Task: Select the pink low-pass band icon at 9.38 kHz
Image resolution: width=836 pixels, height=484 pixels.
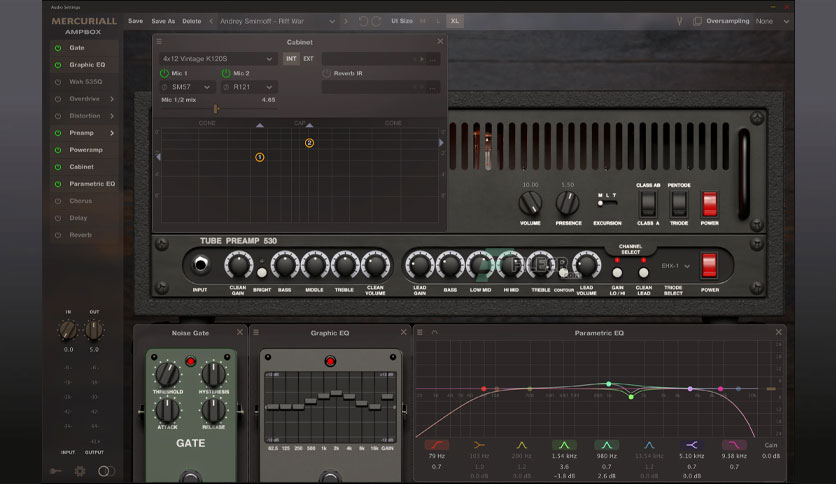Action: pos(734,445)
